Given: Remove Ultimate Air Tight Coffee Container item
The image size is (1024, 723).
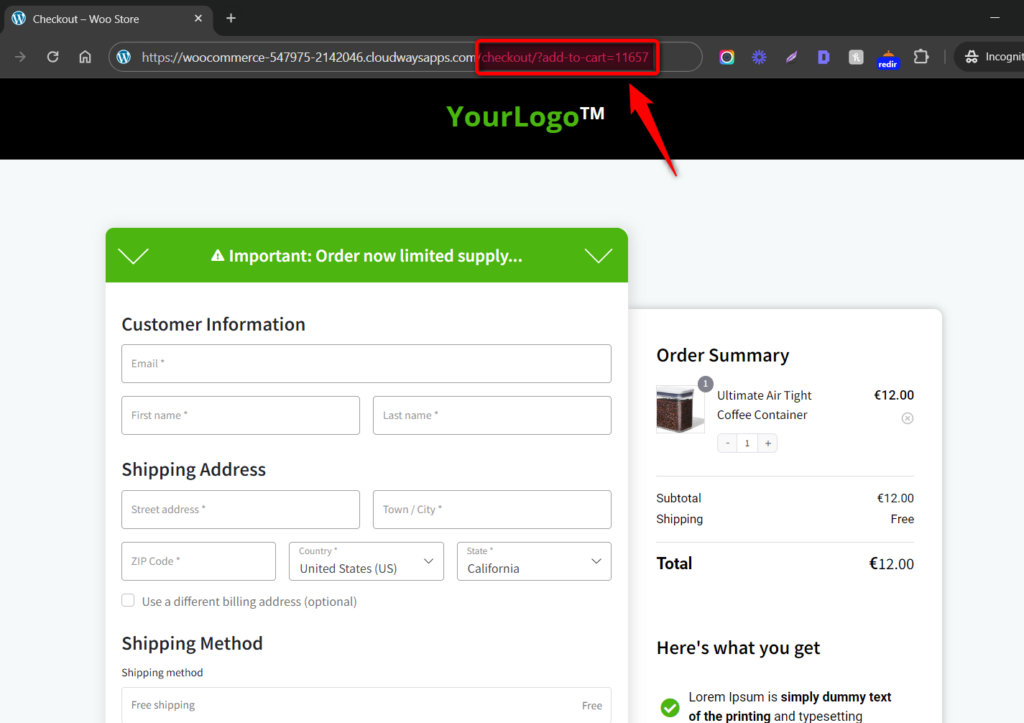Looking at the screenshot, I should 907,418.
